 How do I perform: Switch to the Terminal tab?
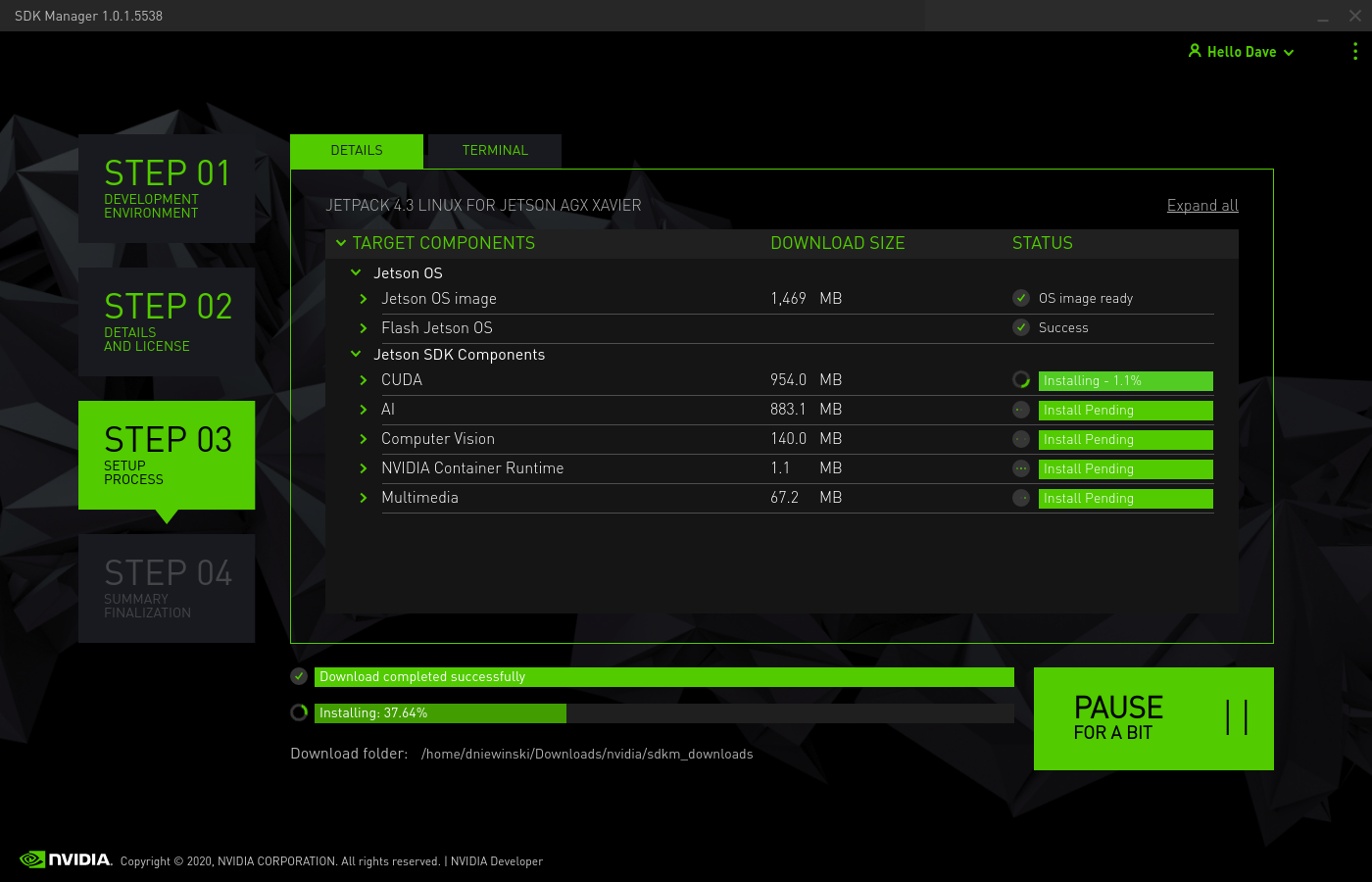pos(495,151)
